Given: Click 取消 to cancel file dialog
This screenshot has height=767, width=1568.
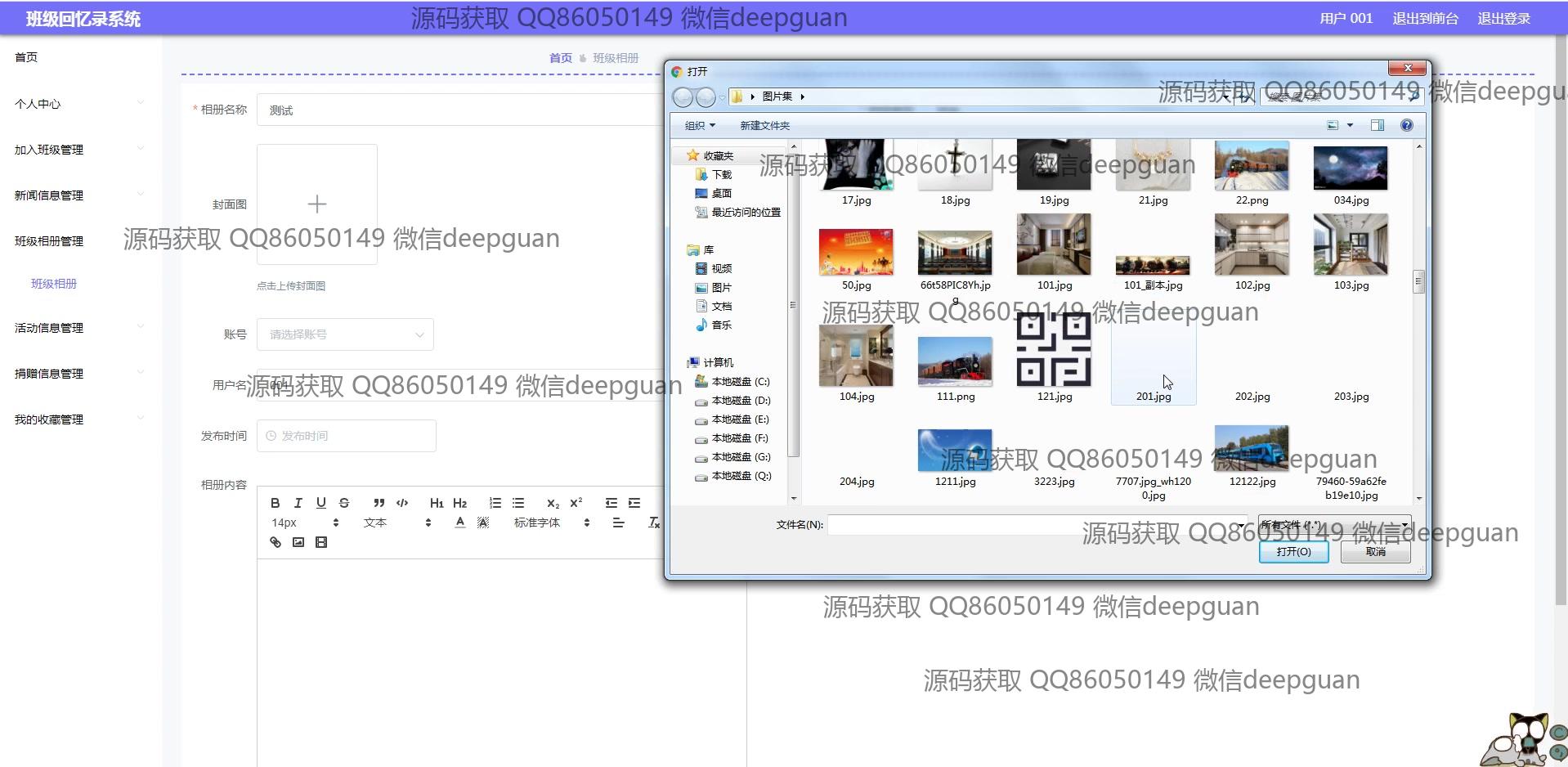Looking at the screenshot, I should 1376,552.
